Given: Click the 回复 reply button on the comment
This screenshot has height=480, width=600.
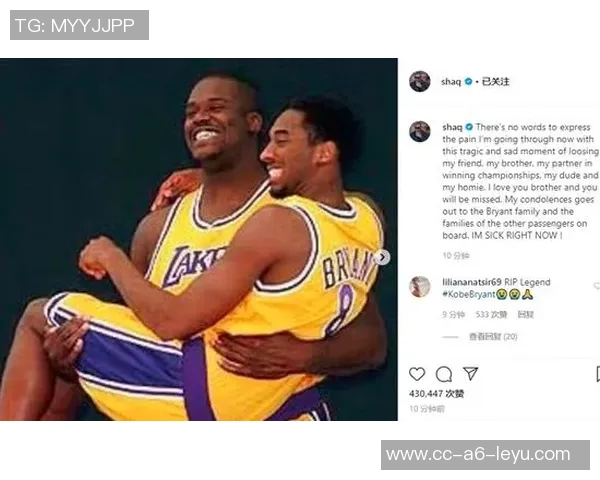Looking at the screenshot, I should (x=525, y=315).
